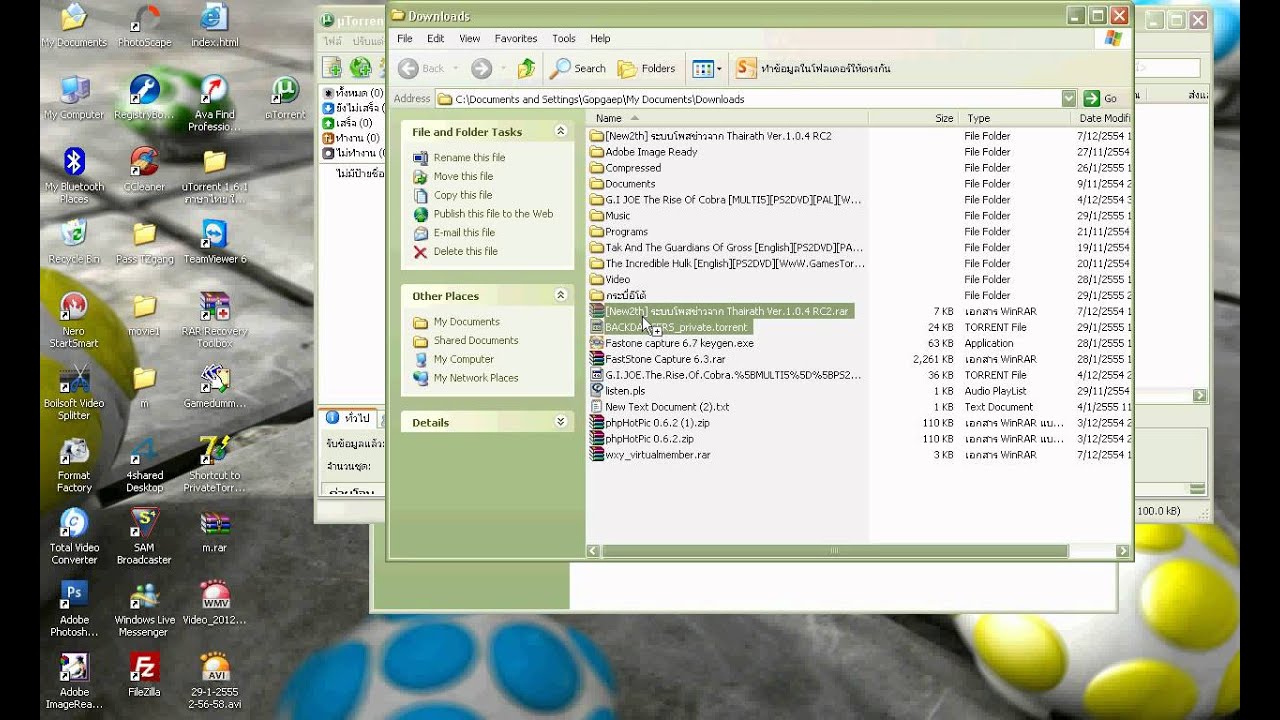Open Format Factory shortcut
The image size is (1280, 720).
pyautogui.click(x=74, y=464)
